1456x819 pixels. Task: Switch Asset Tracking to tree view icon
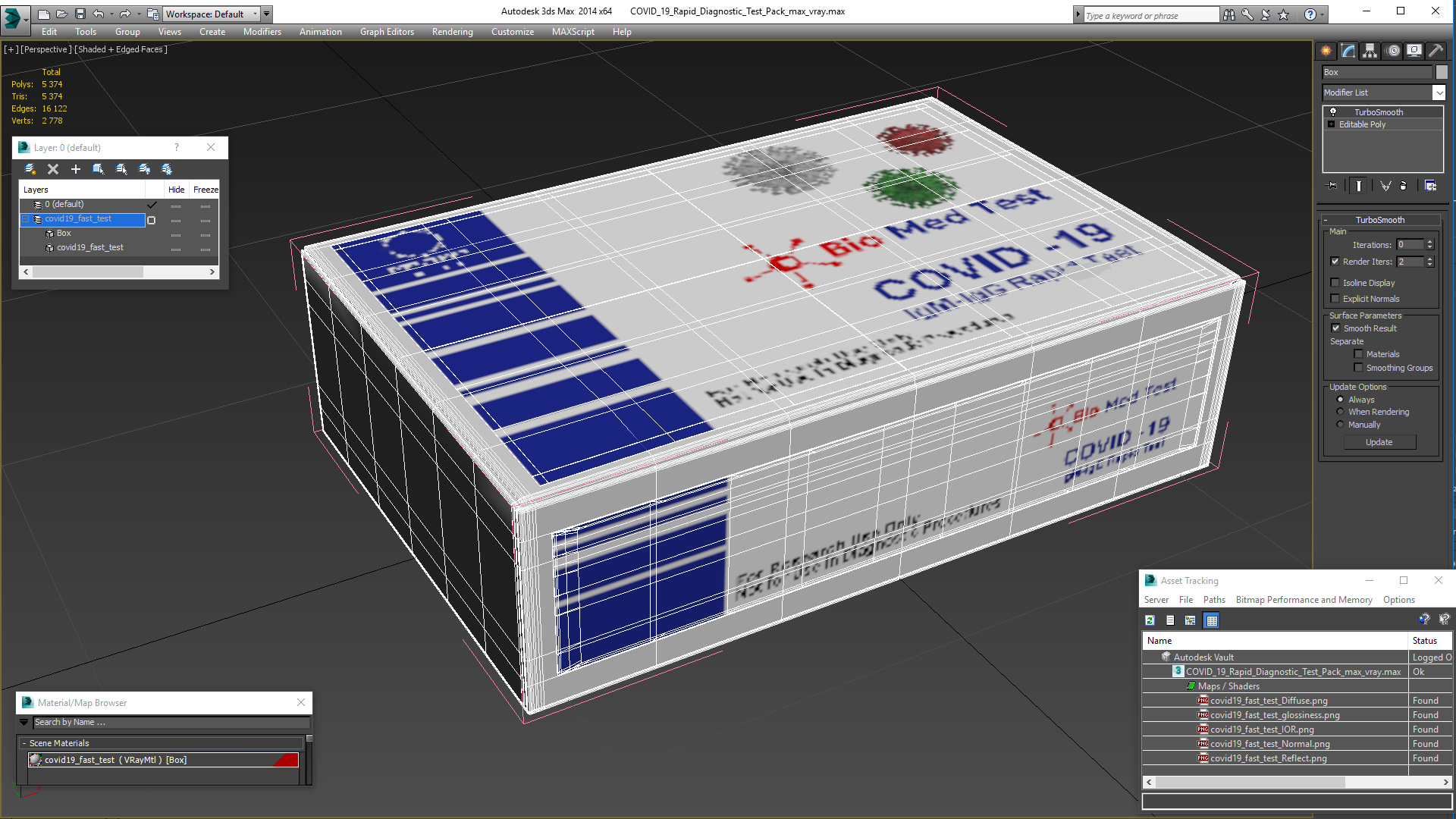[x=1191, y=620]
